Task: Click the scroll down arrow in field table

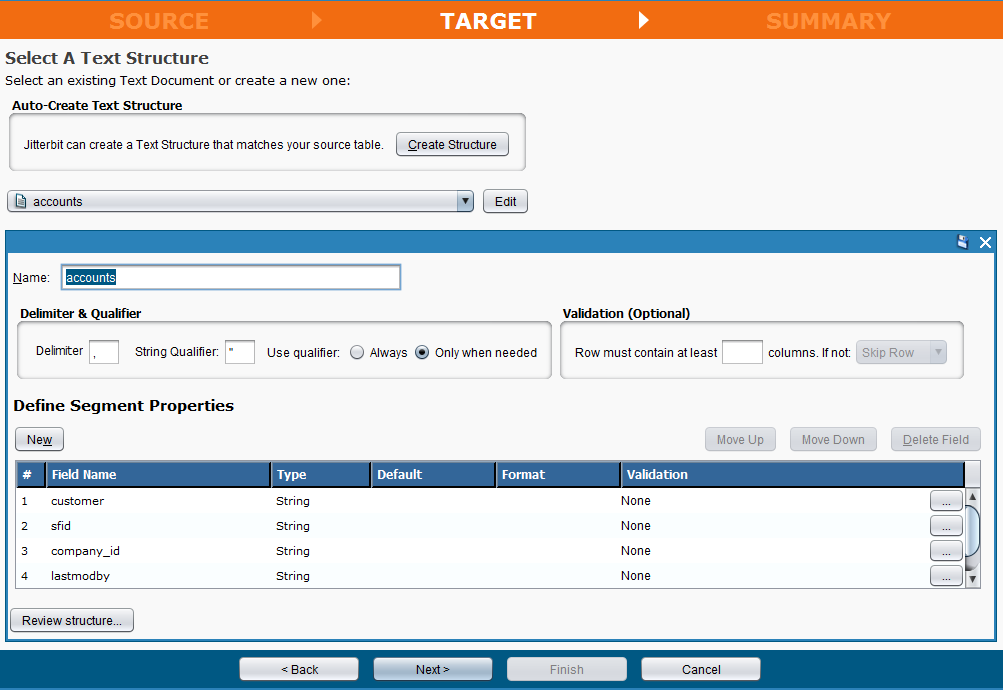Action: 972,578
